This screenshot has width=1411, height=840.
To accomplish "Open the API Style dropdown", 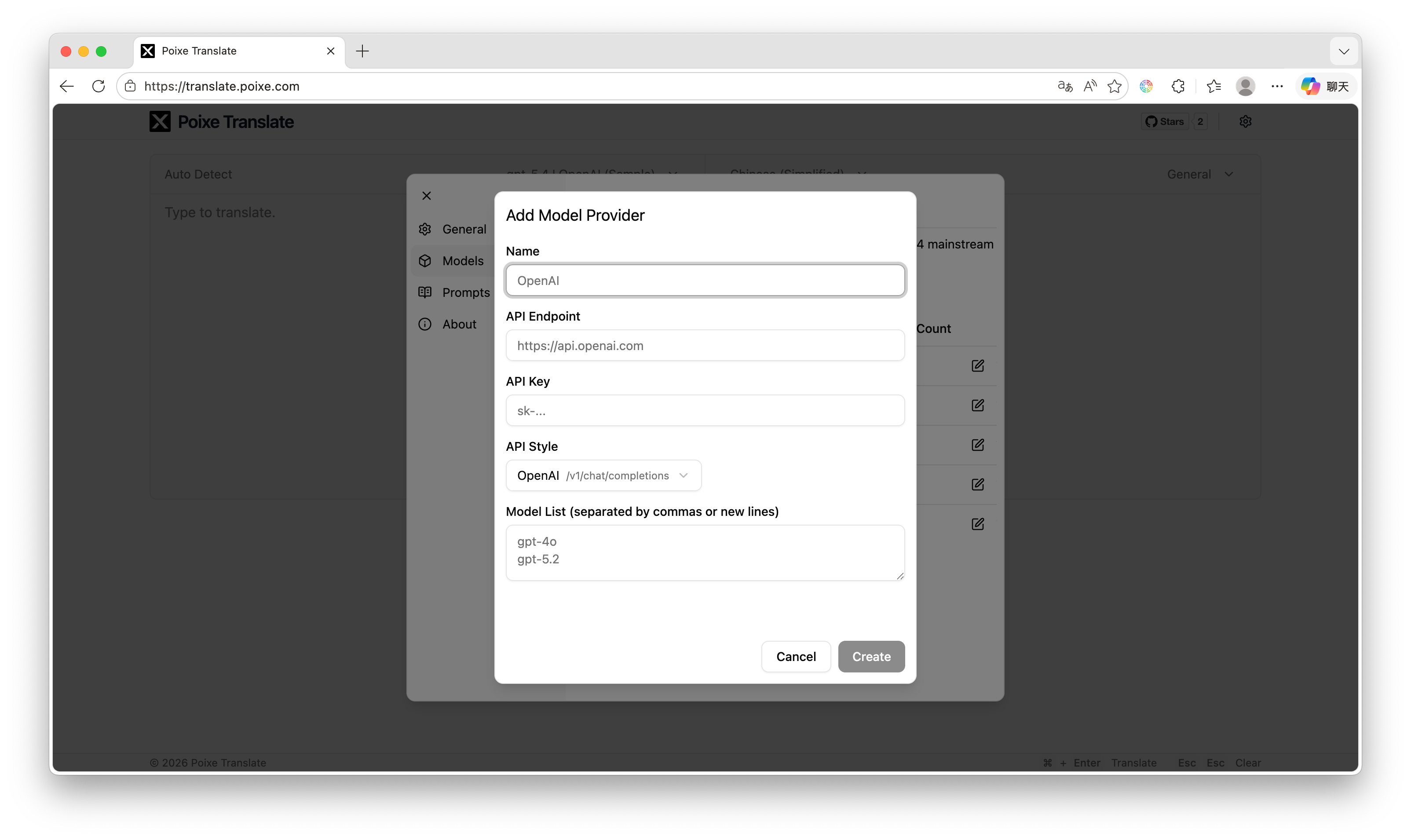I will click(x=603, y=475).
